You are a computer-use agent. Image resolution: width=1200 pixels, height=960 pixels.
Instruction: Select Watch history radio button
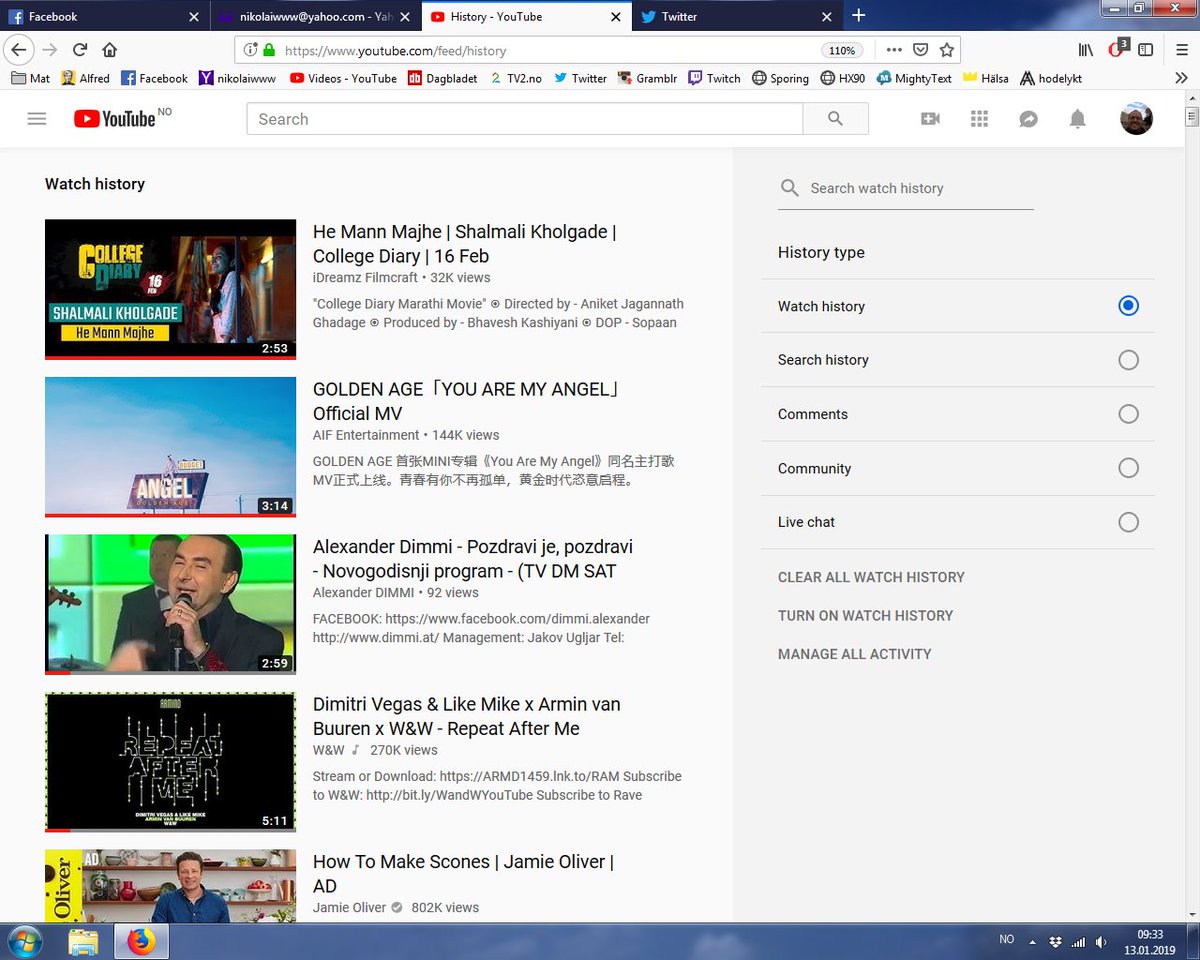(1128, 306)
